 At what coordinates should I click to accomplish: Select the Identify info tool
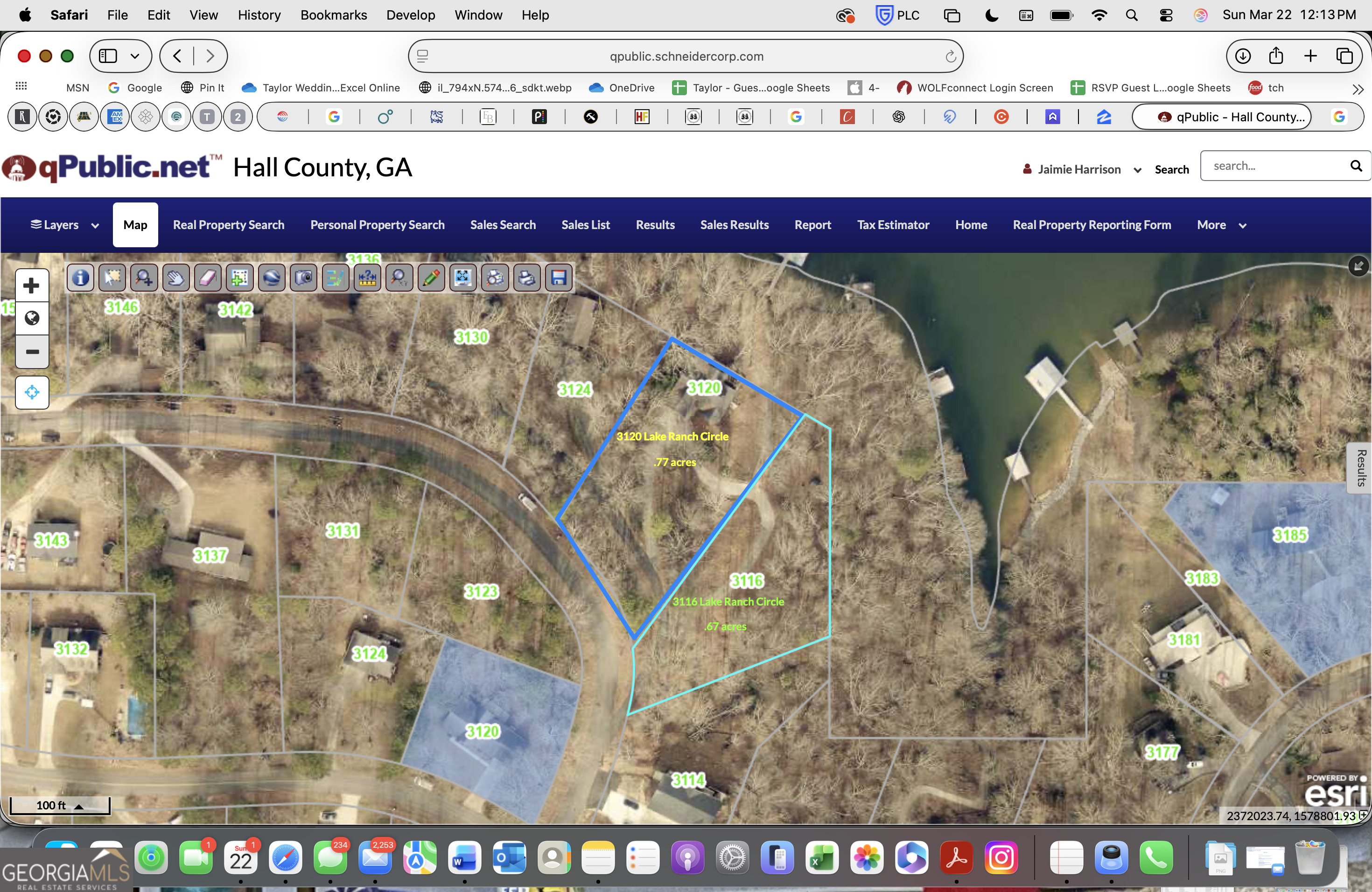[81, 279]
